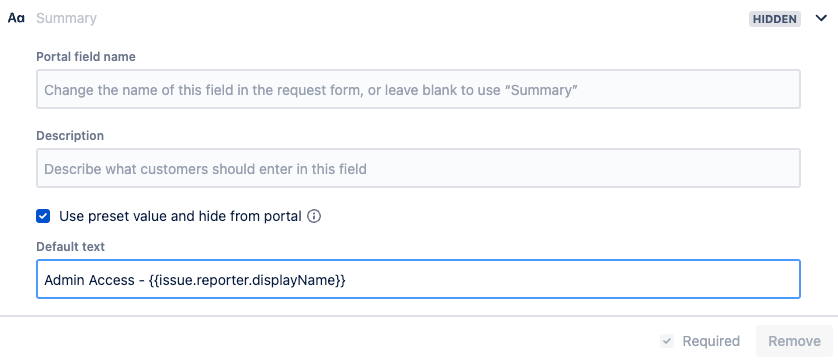838x361 pixels.
Task: Click the Portal field name label
Action: coord(86,57)
